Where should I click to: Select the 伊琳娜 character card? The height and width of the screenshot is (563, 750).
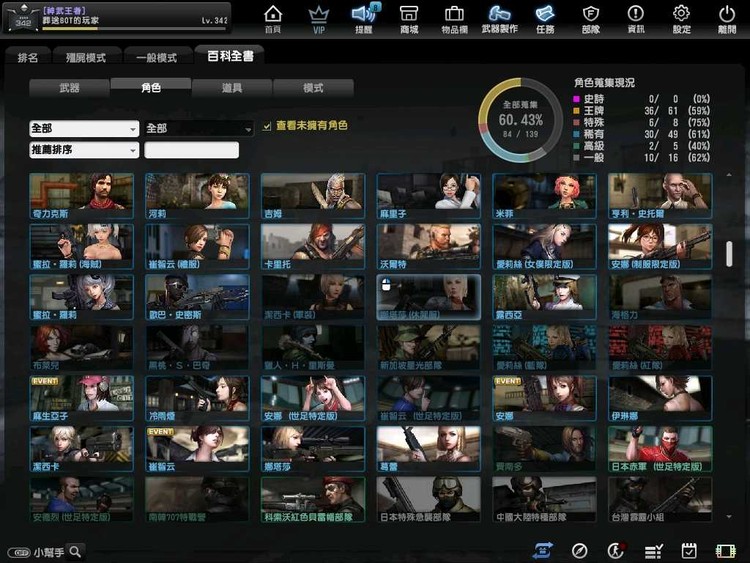(660, 398)
